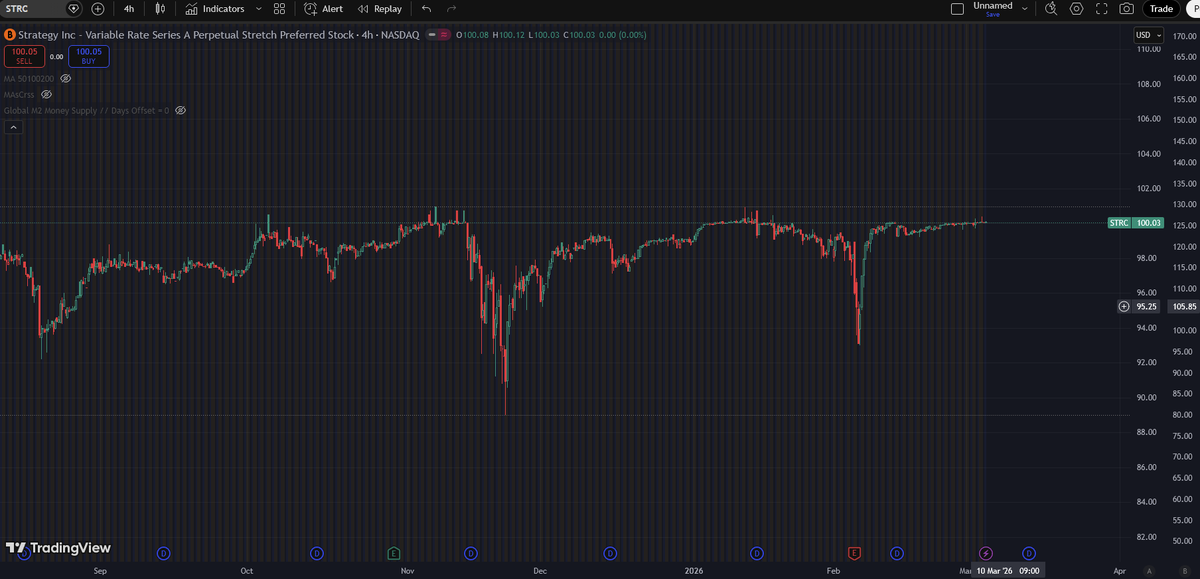Open the candlestick chart type menu
Image resolution: width=1200 pixels, height=579 pixels.
click(159, 9)
